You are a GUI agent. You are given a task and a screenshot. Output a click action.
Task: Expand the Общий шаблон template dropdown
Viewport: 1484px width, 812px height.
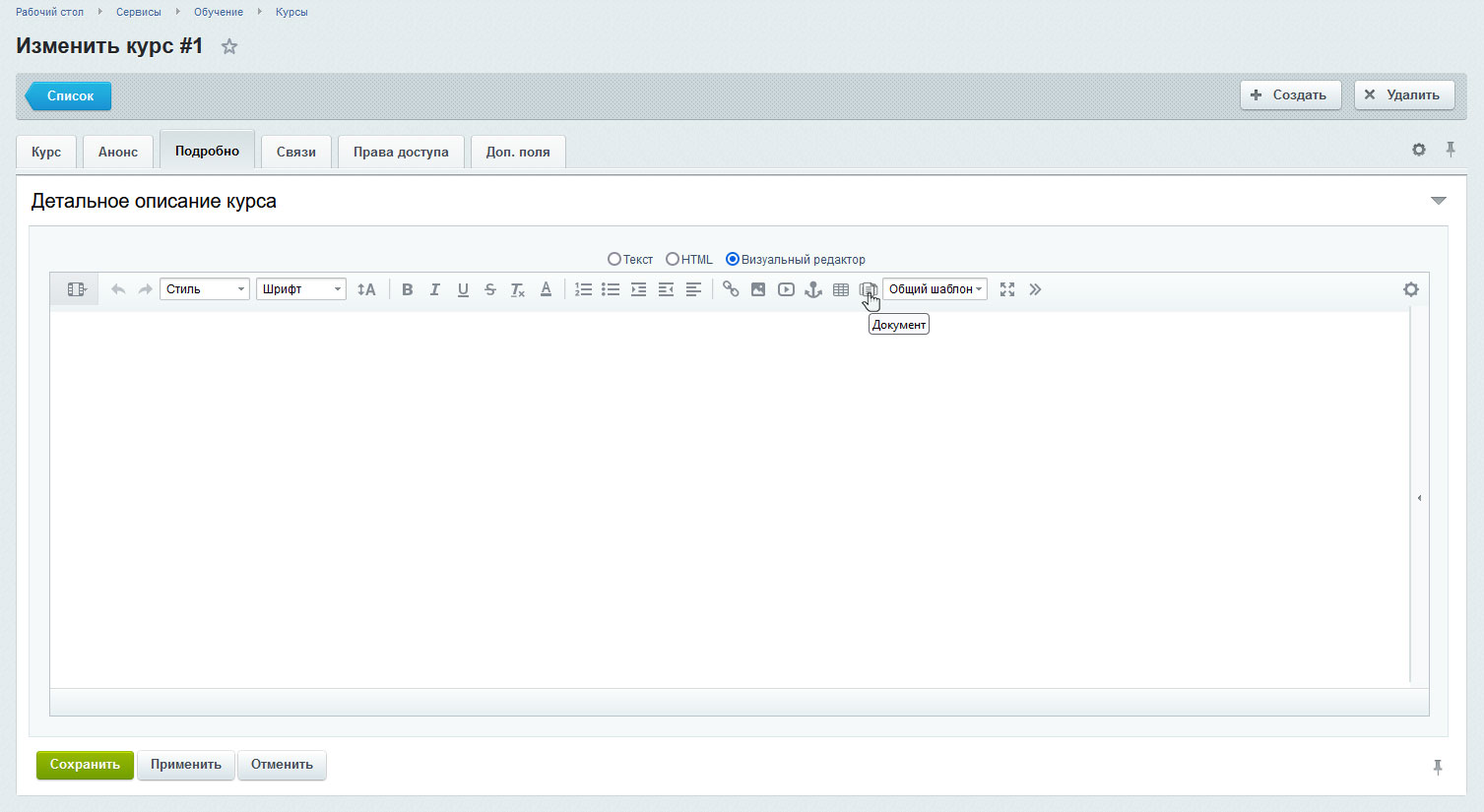[x=935, y=289]
